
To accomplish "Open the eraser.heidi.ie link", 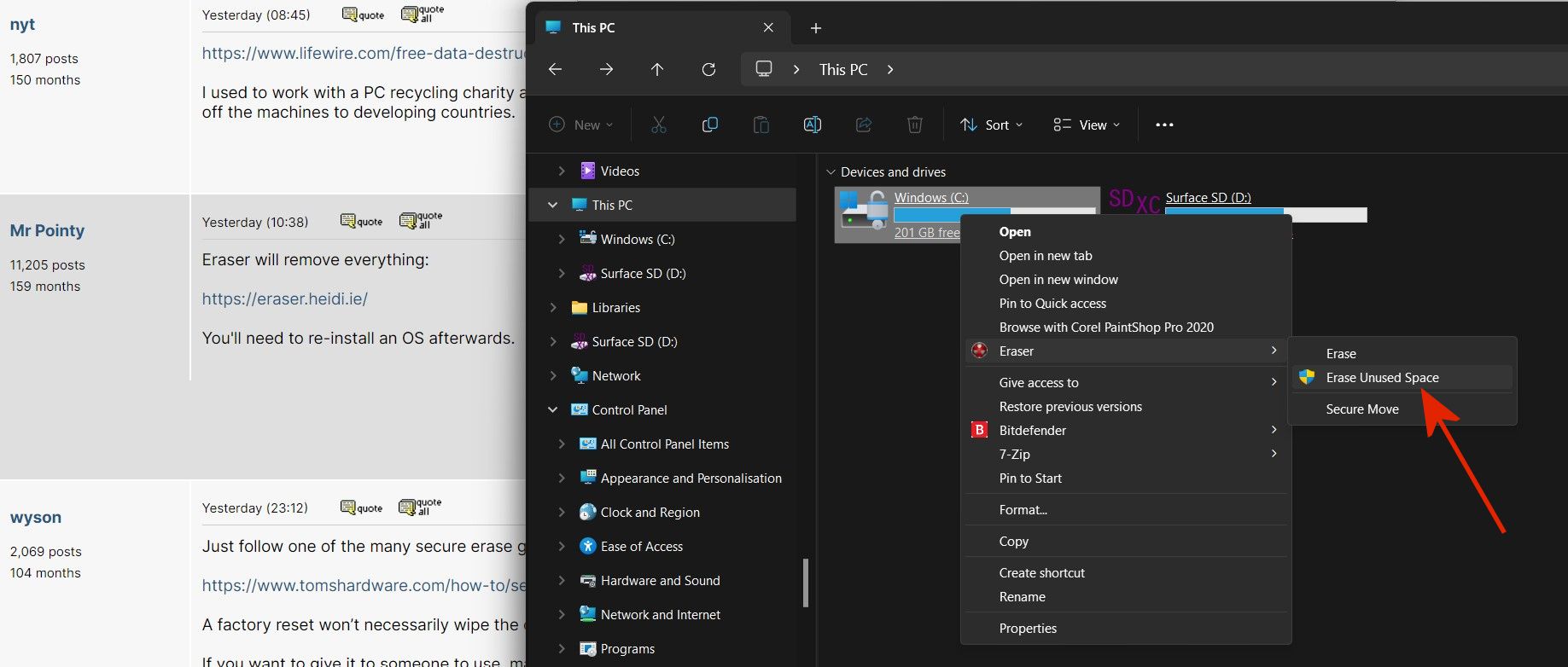I will [284, 299].
